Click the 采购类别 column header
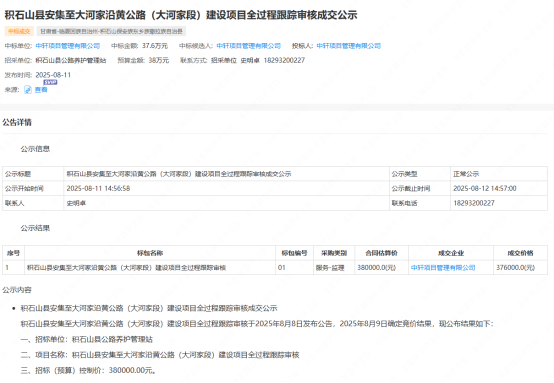This screenshot has height=383, width=554. tap(334, 253)
